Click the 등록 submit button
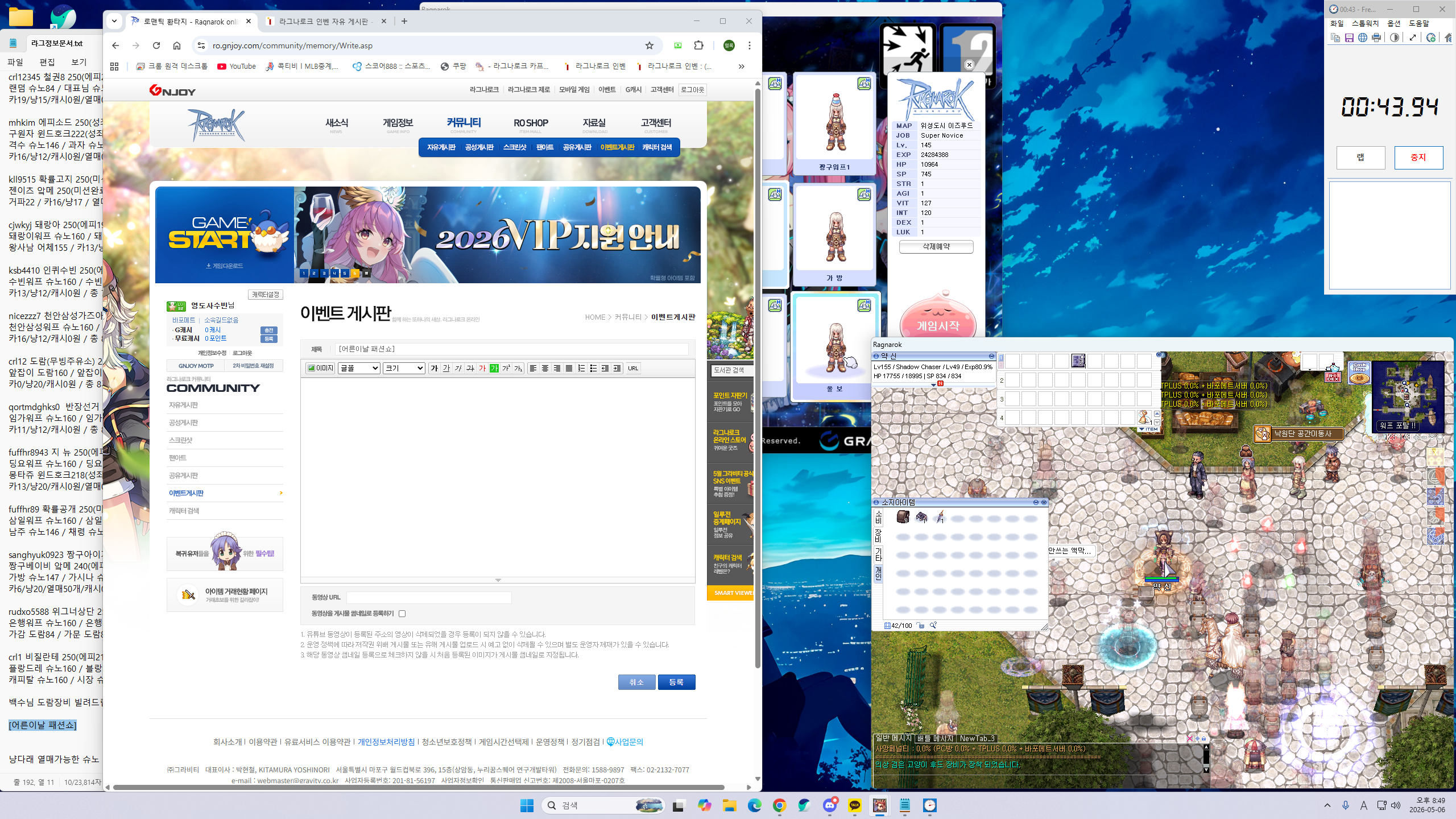Screen dimensions: 1456x819 pyautogui.click(x=676, y=682)
